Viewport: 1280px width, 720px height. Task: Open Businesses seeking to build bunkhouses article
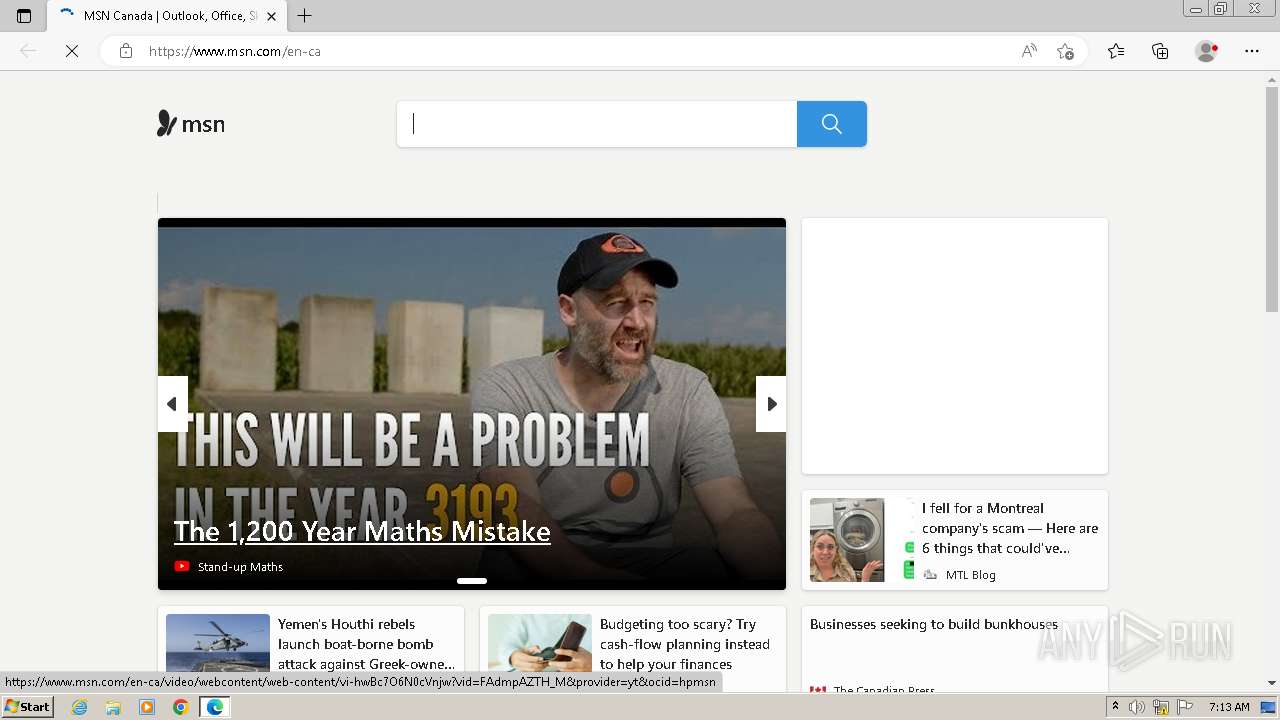(934, 624)
